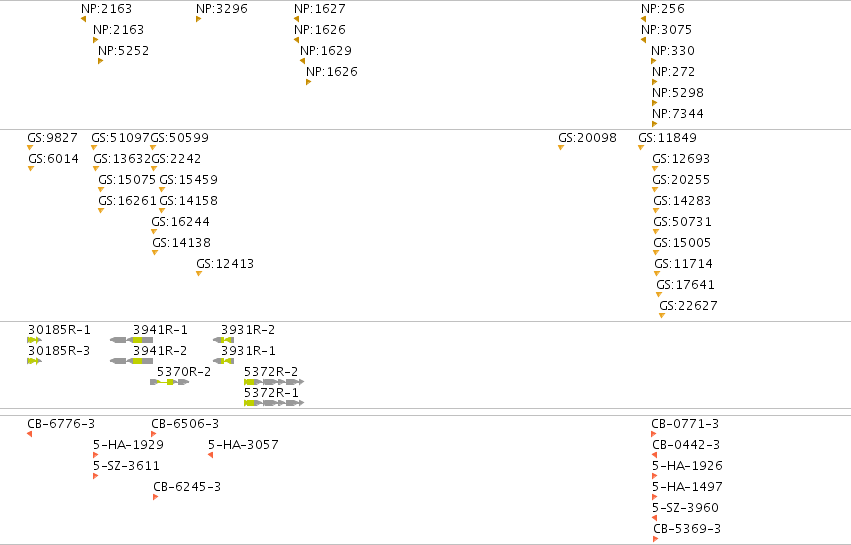Screen dimensions: 851x545
Task: Select the GS:15005 feature label
Action: (x=682, y=243)
